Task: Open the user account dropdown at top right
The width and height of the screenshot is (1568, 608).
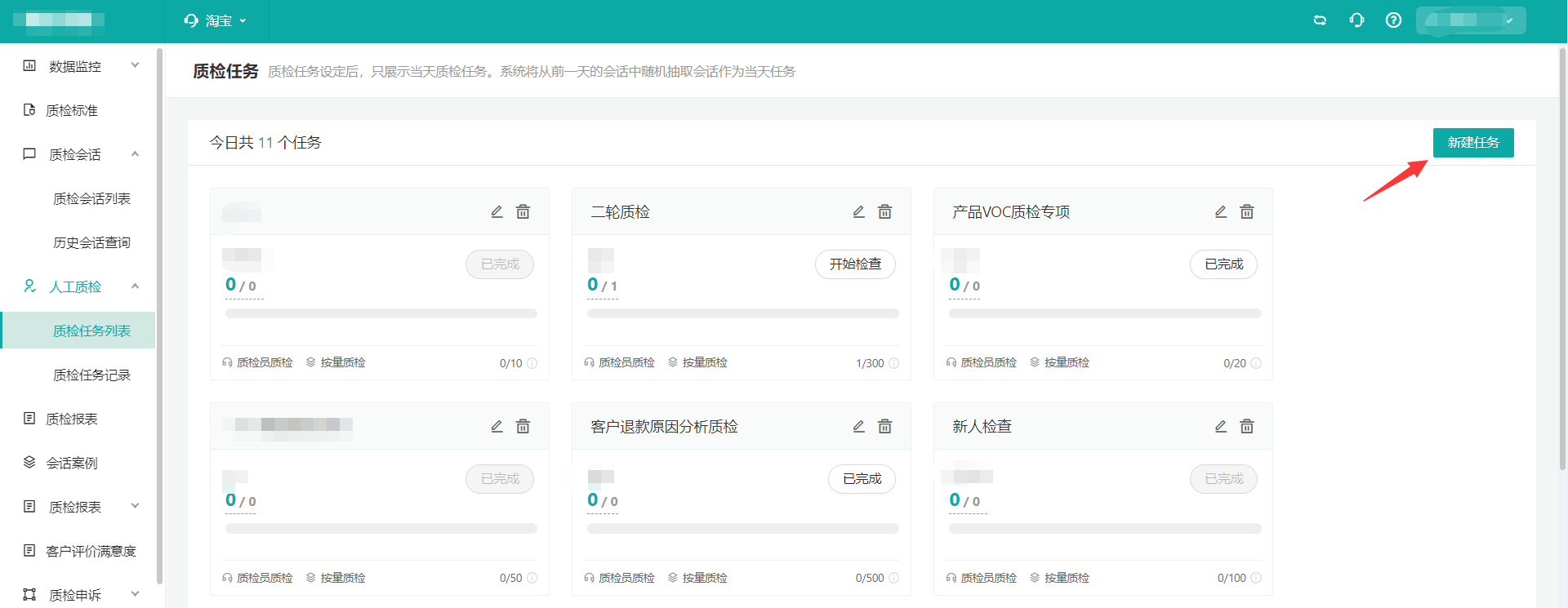Action: coord(1471,20)
